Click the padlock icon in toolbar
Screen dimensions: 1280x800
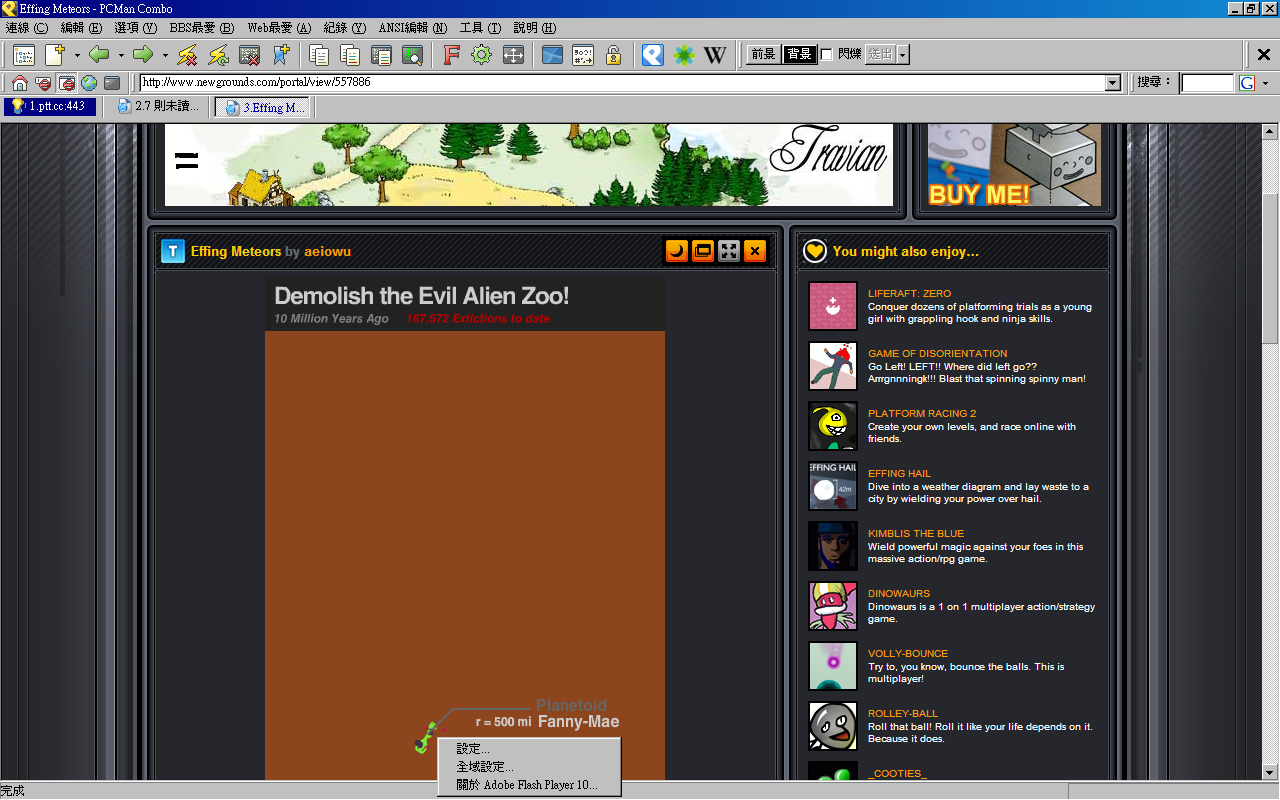(x=613, y=55)
